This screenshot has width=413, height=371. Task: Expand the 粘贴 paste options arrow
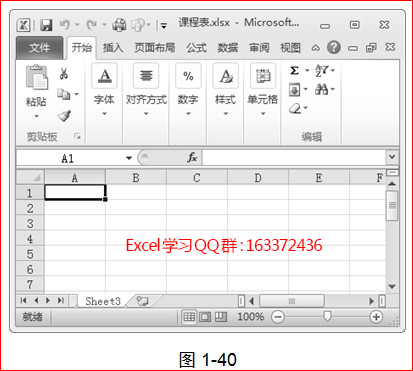tap(36, 116)
